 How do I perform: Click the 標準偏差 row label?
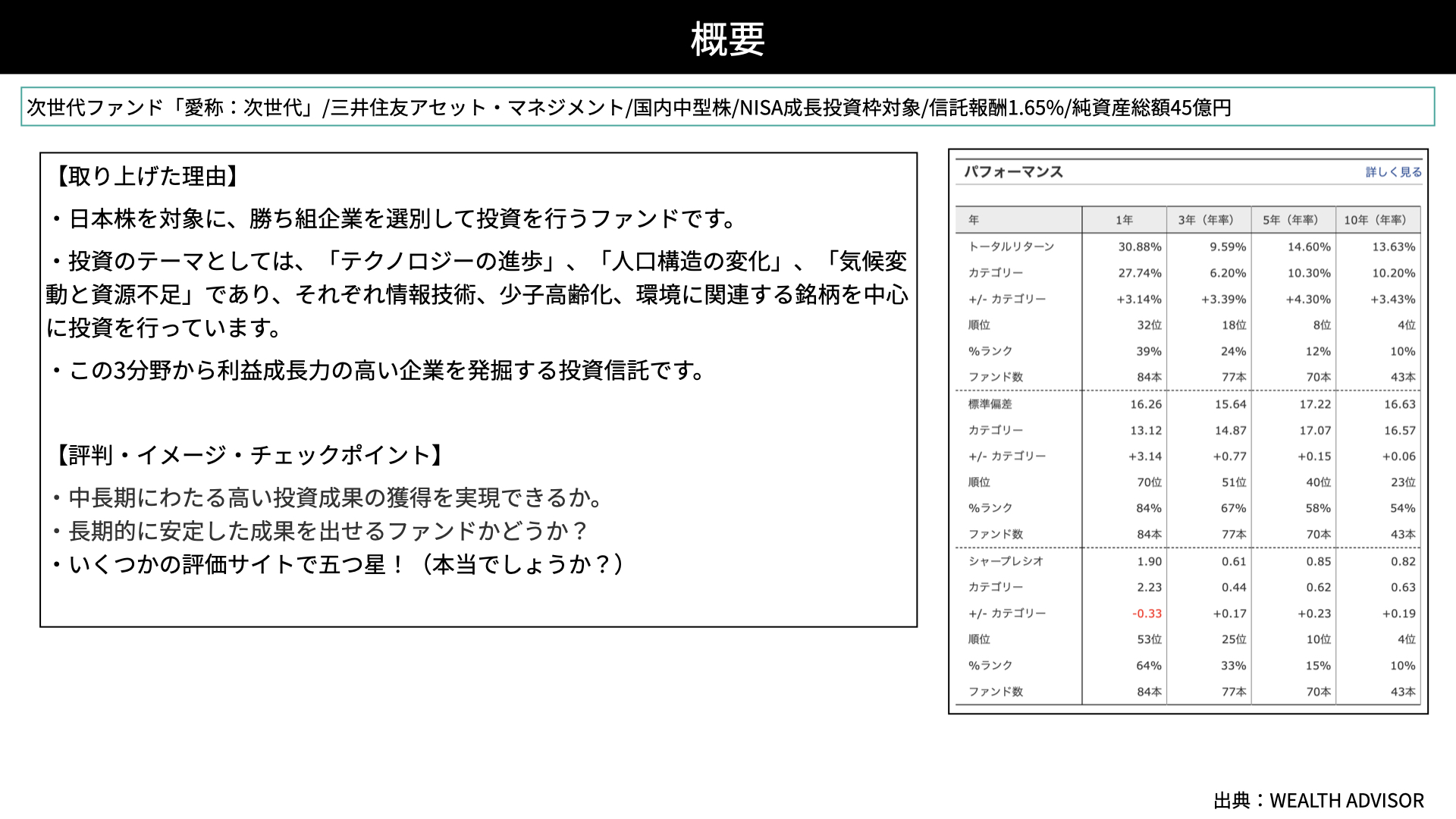[990, 404]
